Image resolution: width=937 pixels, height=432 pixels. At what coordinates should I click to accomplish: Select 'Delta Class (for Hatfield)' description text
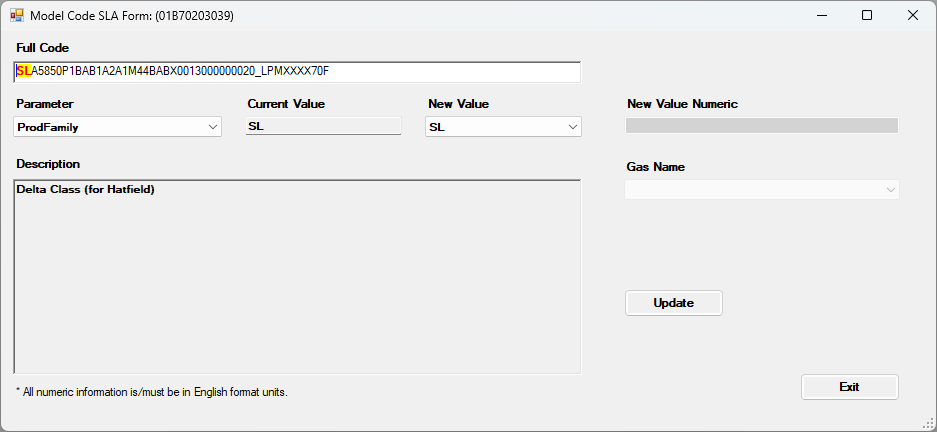tap(85, 190)
